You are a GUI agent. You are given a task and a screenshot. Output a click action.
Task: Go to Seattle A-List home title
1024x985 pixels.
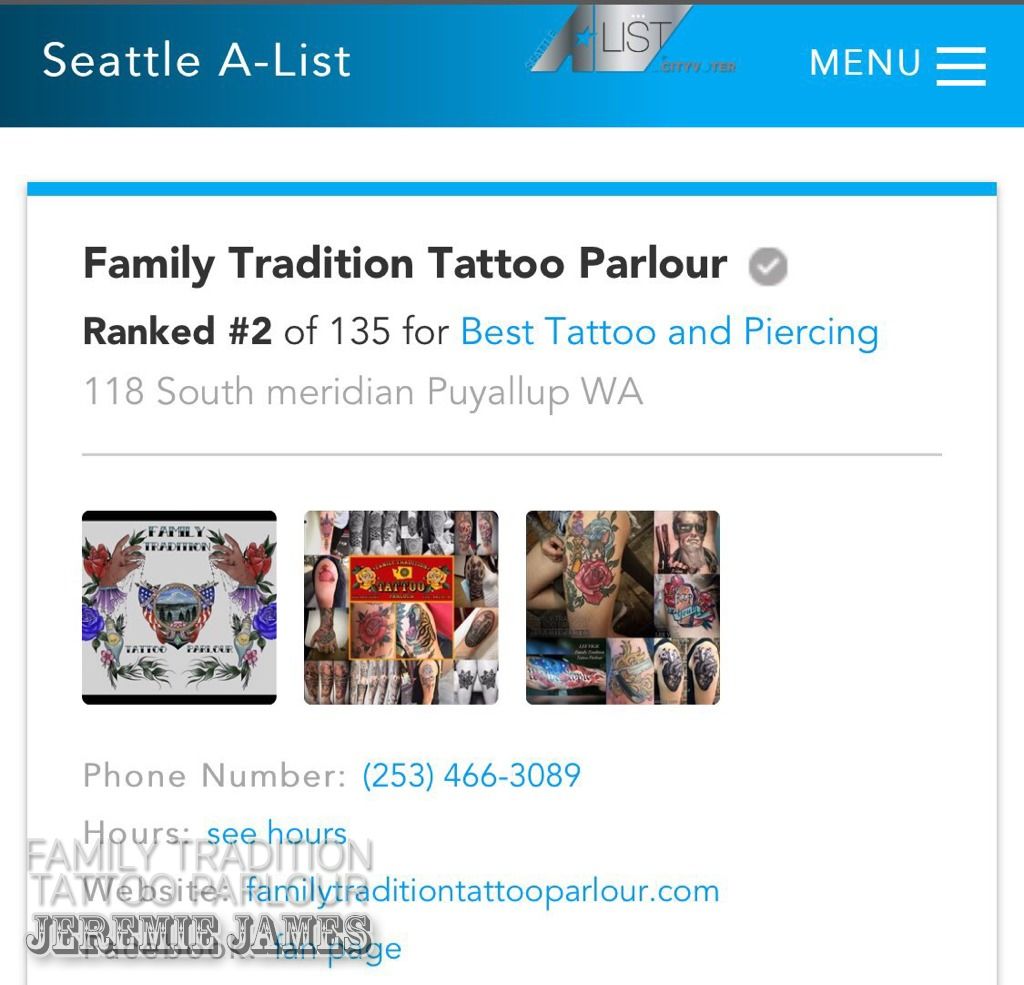click(x=197, y=60)
